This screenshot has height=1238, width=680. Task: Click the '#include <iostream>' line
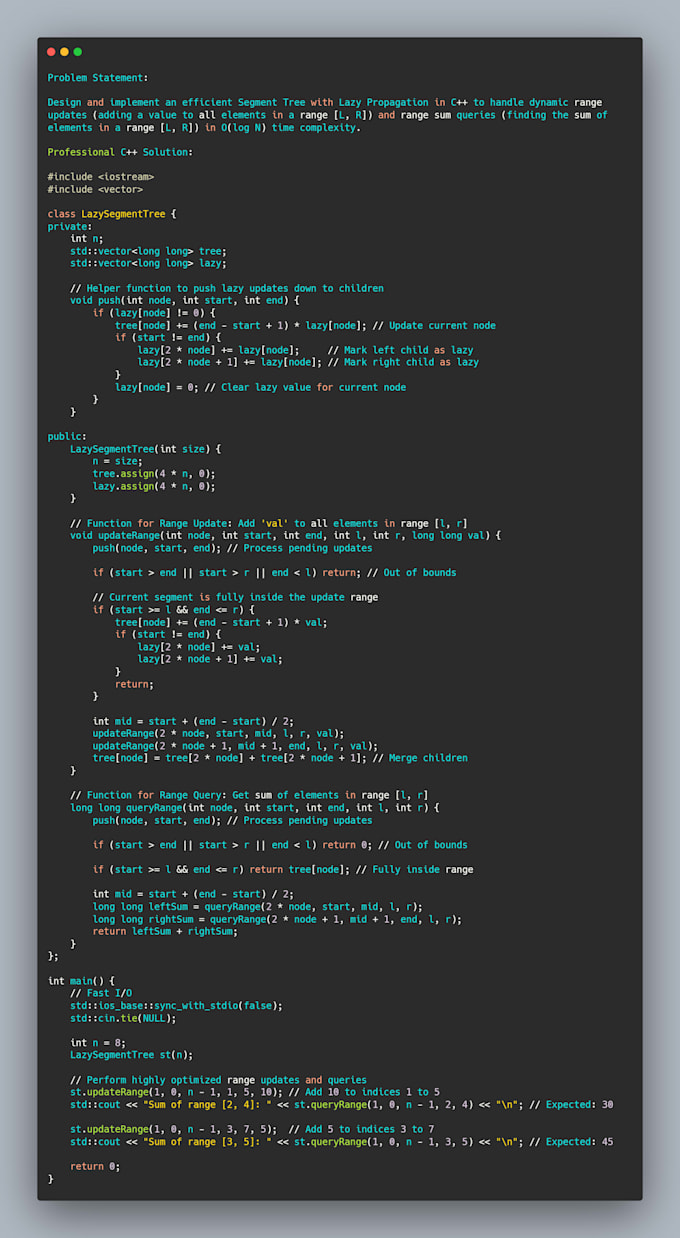(101, 177)
